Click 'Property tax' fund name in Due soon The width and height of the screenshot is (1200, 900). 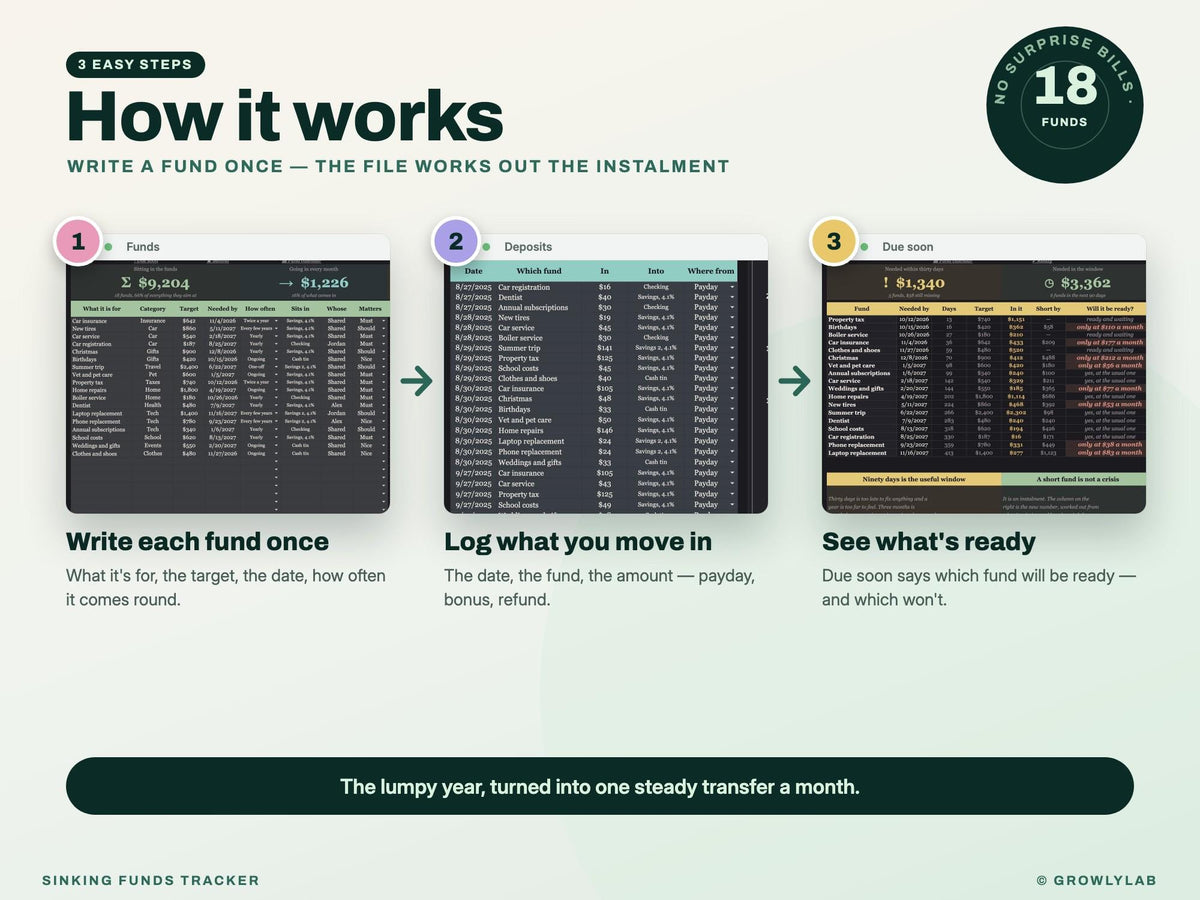pos(846,319)
